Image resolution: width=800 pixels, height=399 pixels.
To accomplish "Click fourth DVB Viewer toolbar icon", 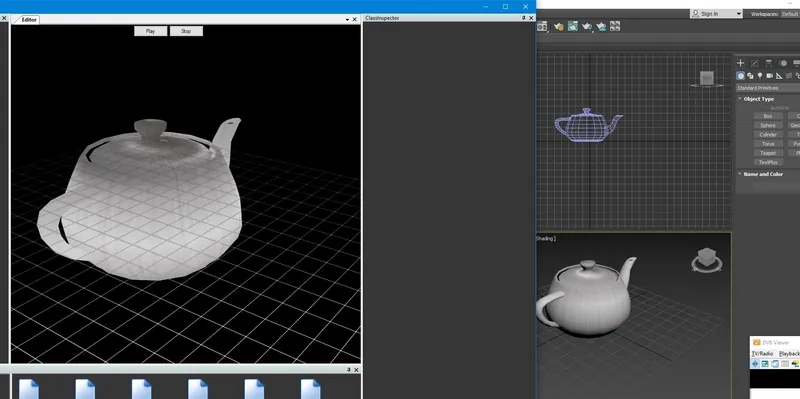I will (785, 364).
